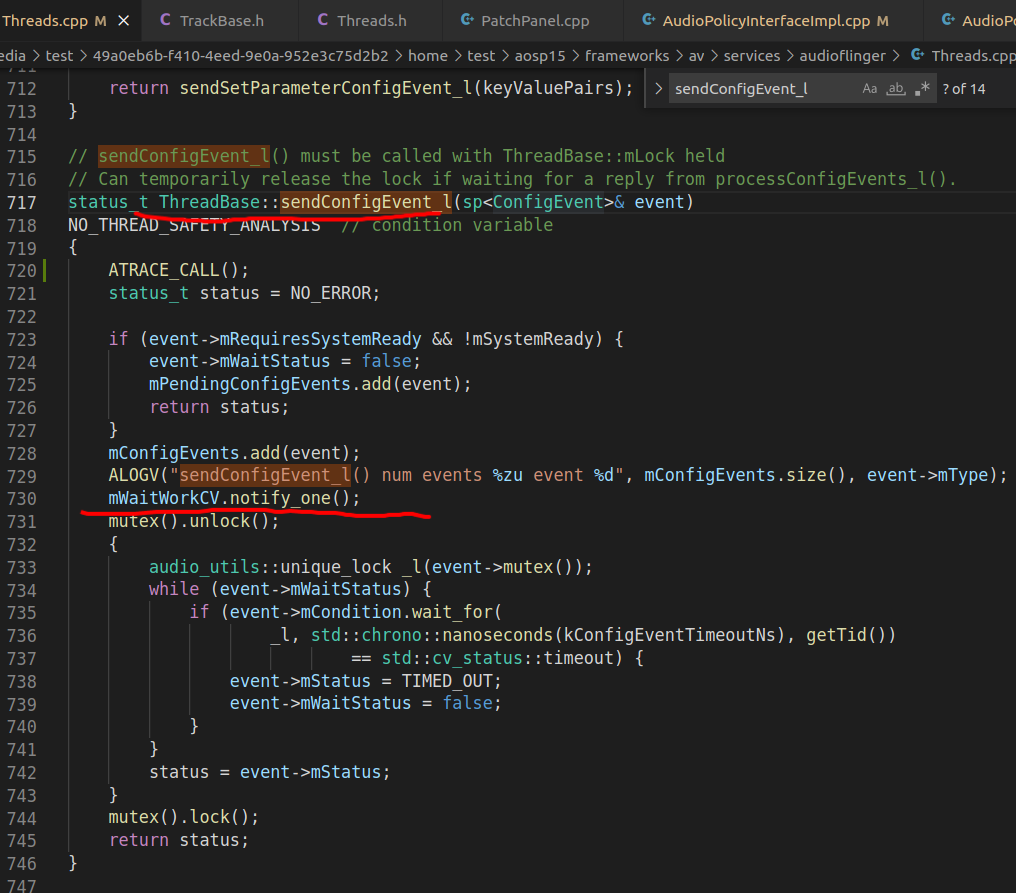This screenshot has height=893, width=1016.
Task: Click 'ALOGV' on line 729
Action: click(x=133, y=475)
